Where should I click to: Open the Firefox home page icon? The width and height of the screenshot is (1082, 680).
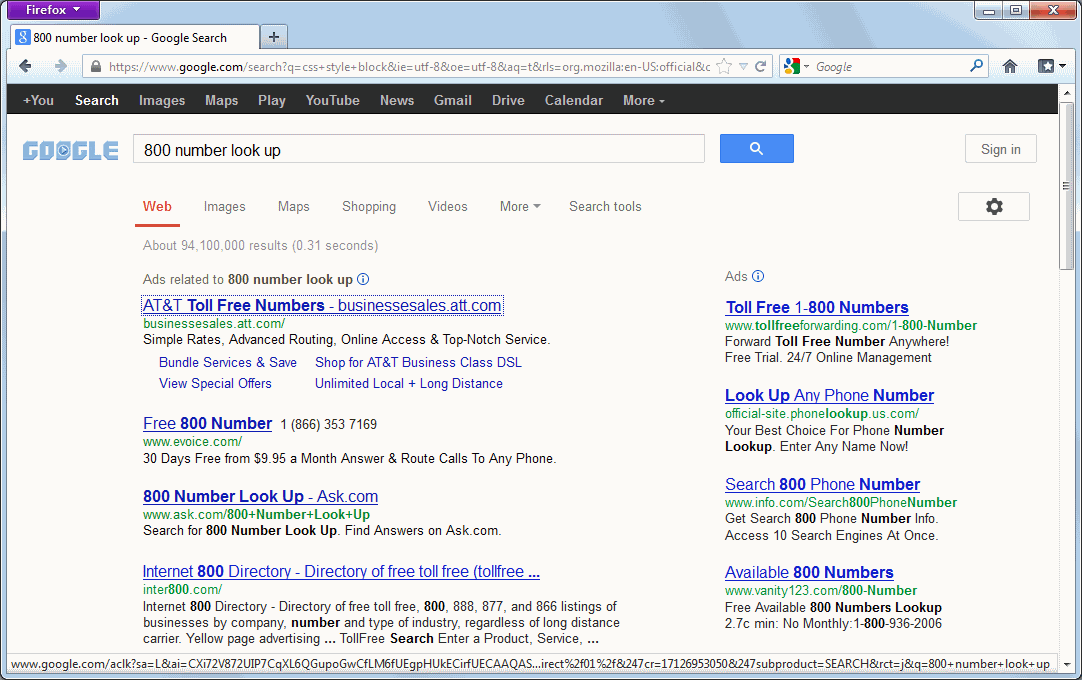tap(1010, 66)
